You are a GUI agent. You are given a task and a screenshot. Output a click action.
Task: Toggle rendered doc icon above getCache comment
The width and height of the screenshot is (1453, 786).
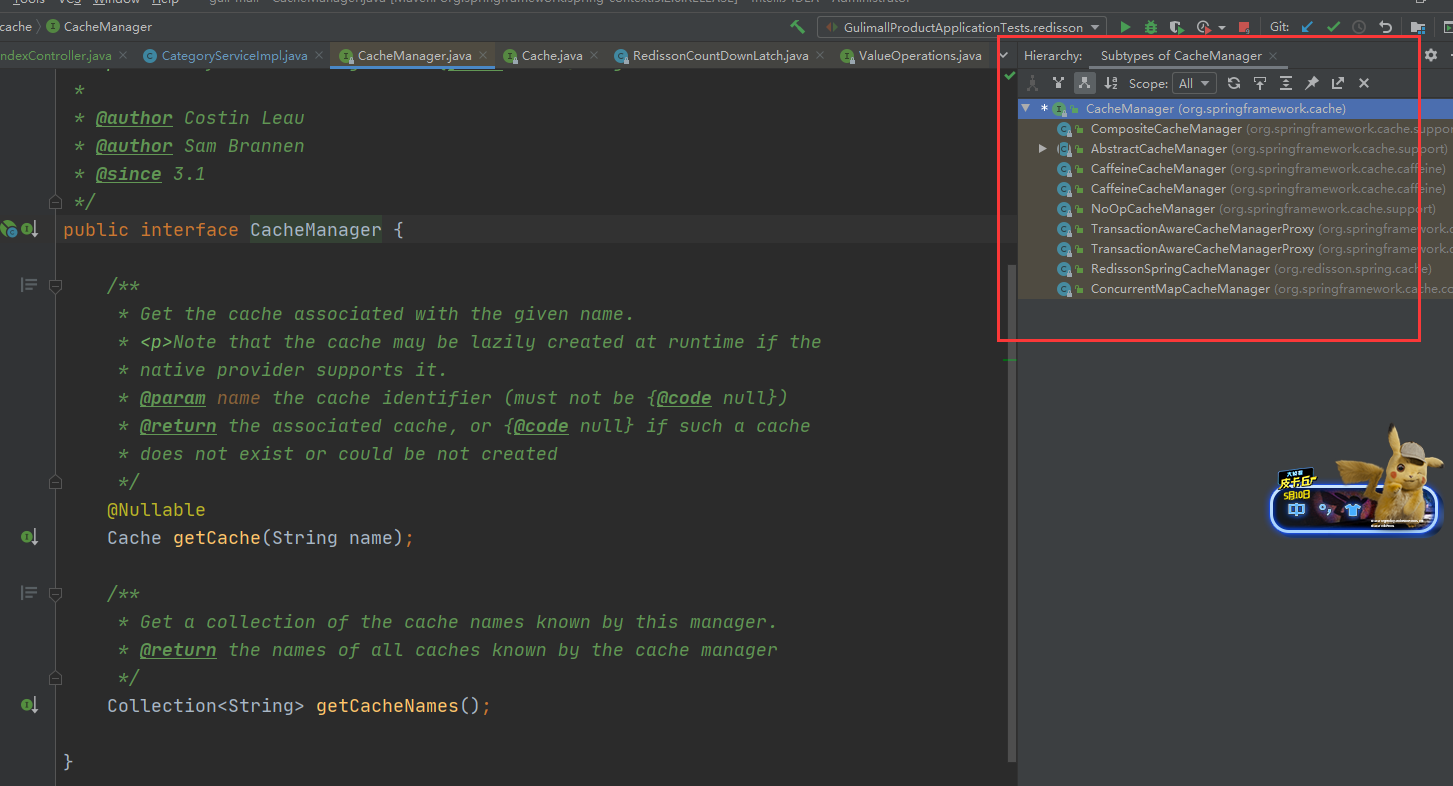pyautogui.click(x=29, y=285)
